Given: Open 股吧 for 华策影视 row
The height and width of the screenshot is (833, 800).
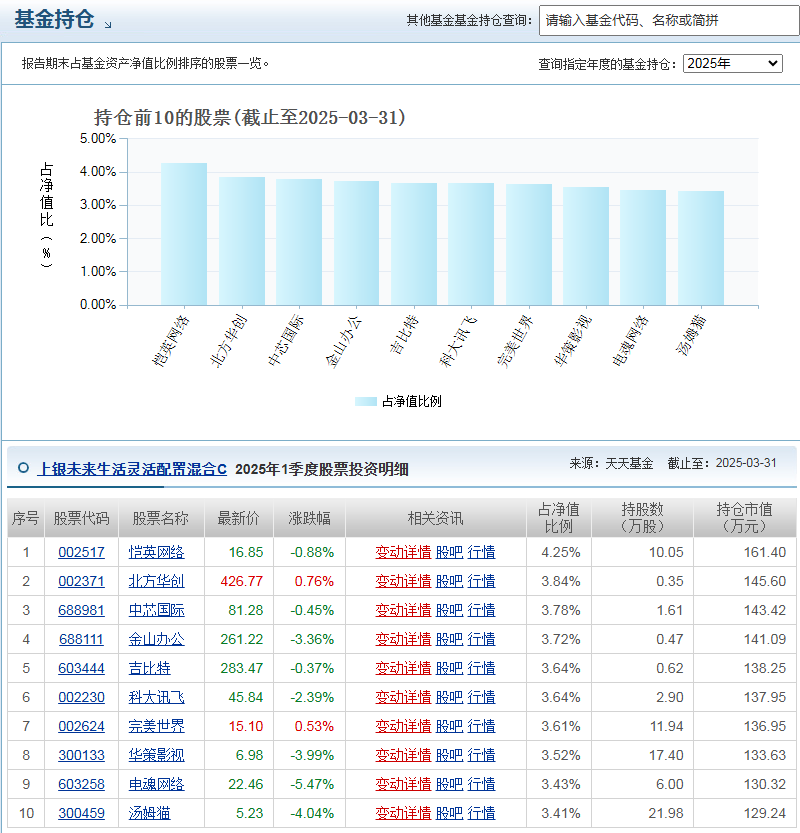Looking at the screenshot, I should click(x=449, y=755).
